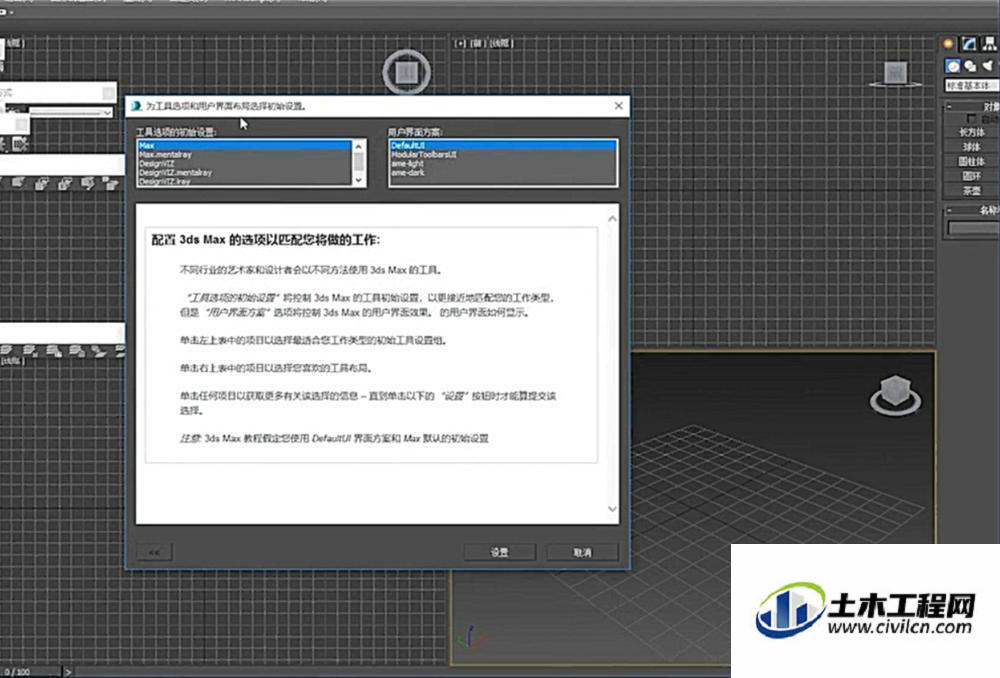Choose ModularToolbarsUI scheme

click(x=503, y=154)
